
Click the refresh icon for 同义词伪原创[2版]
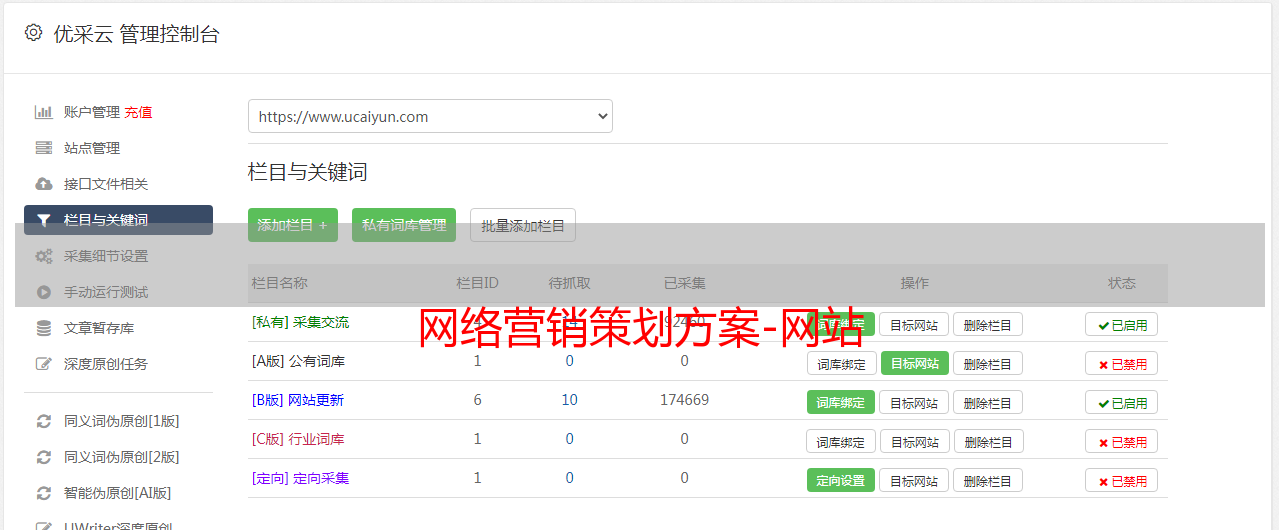(44, 457)
